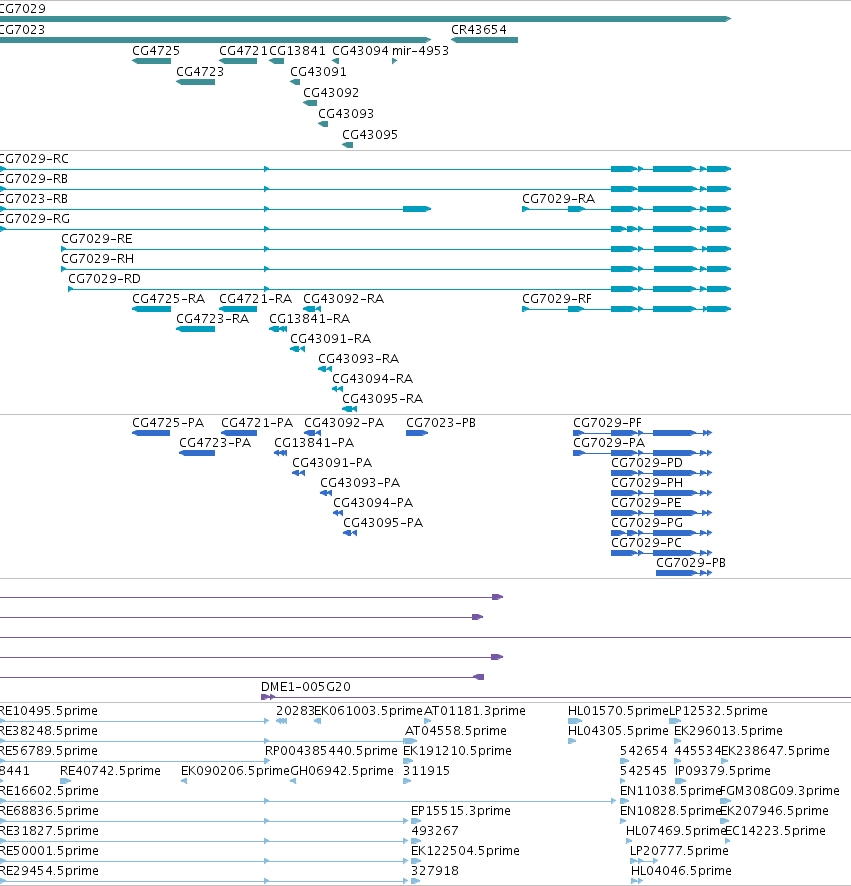Image resolution: width=851 pixels, height=886 pixels.
Task: Select protein CG7029-PD
Action: click(x=662, y=473)
